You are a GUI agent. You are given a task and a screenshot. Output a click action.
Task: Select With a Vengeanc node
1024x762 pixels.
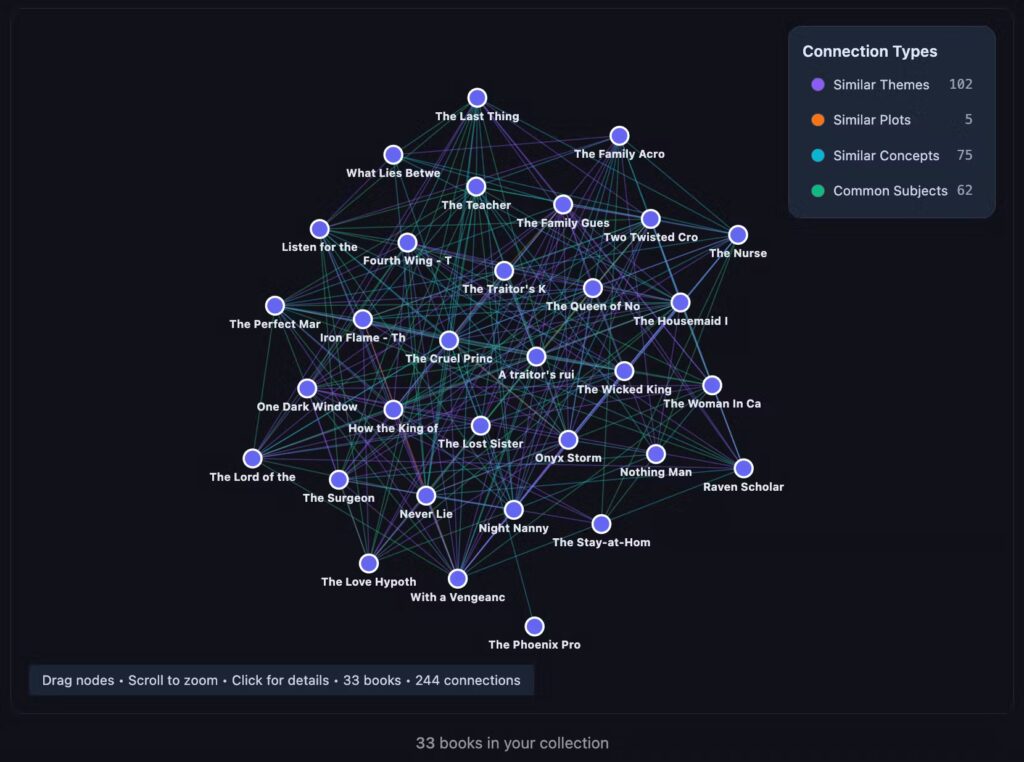(457, 579)
